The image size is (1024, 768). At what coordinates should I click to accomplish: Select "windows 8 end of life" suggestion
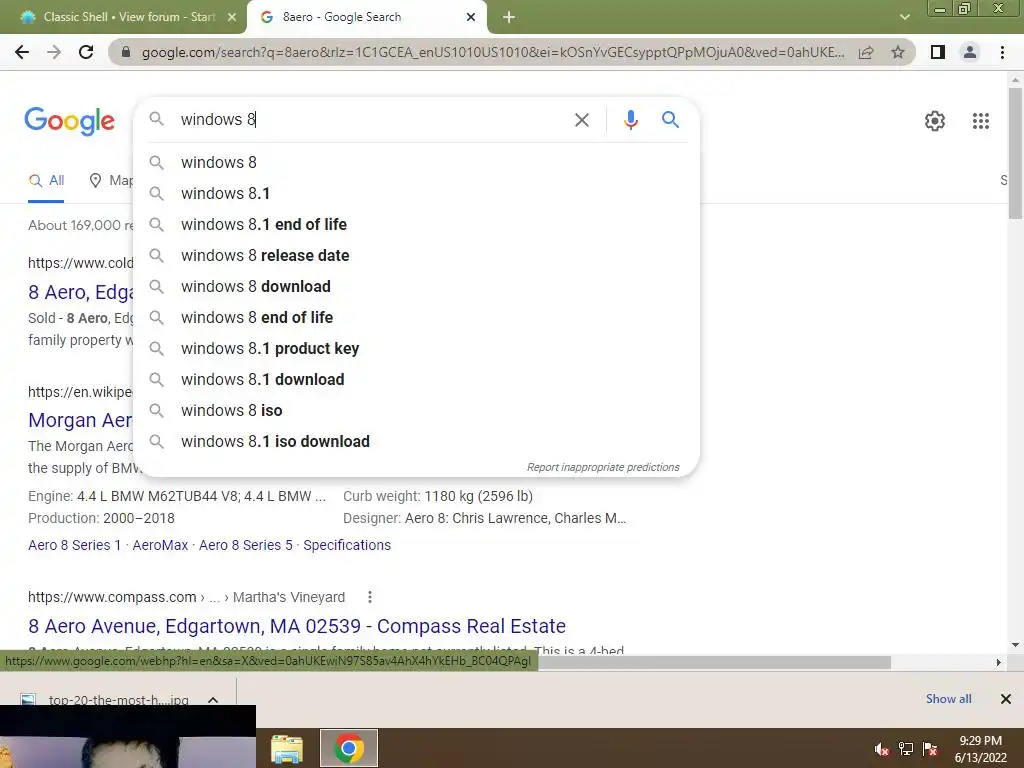click(x=417, y=317)
